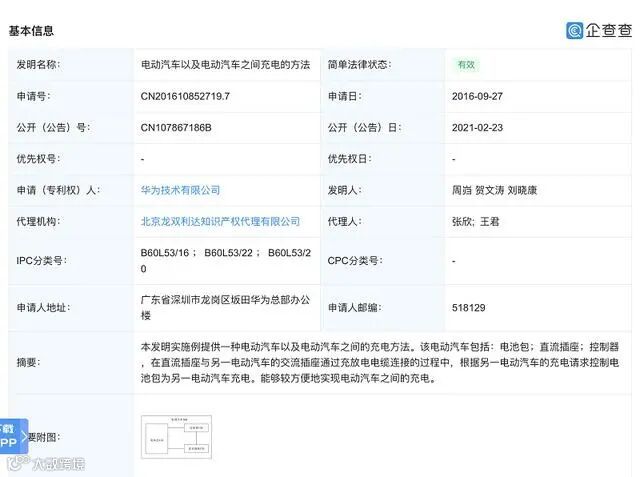Select application number CN201610852719.7

(x=185, y=96)
